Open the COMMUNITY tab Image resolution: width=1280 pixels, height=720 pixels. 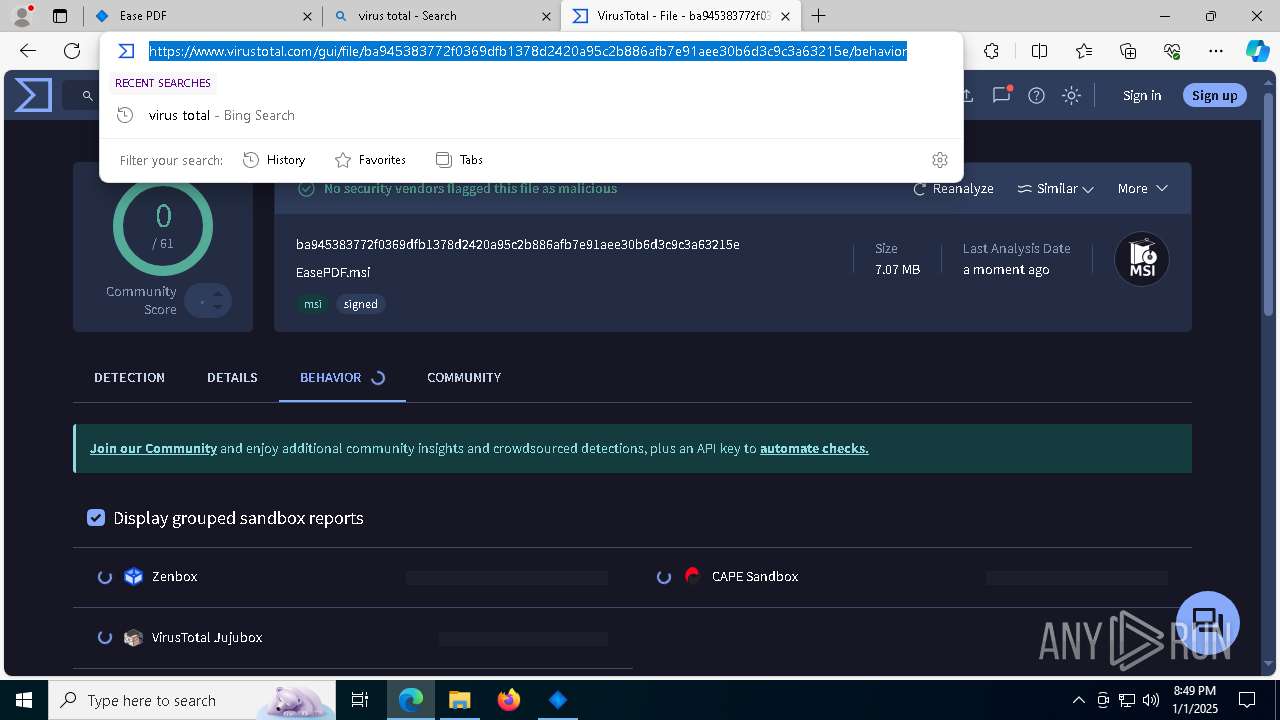pos(464,377)
